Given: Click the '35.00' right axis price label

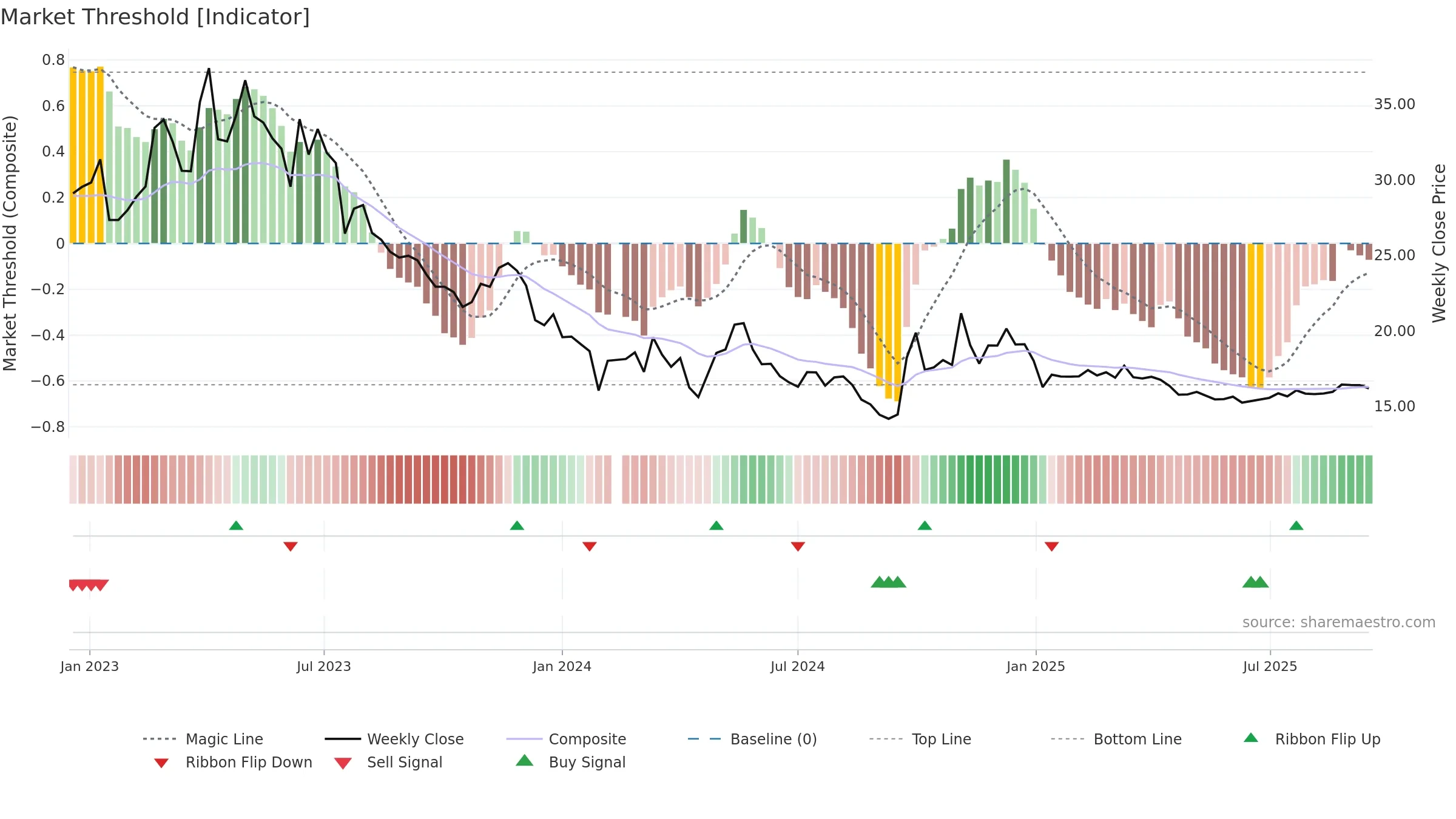Looking at the screenshot, I should pyautogui.click(x=1395, y=104).
